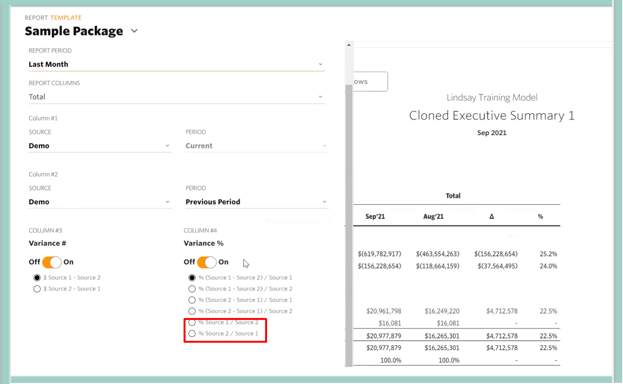Screen dimensions: 623x384
Task: Click the vertical preview scrollbar thumb
Action: 349,226
